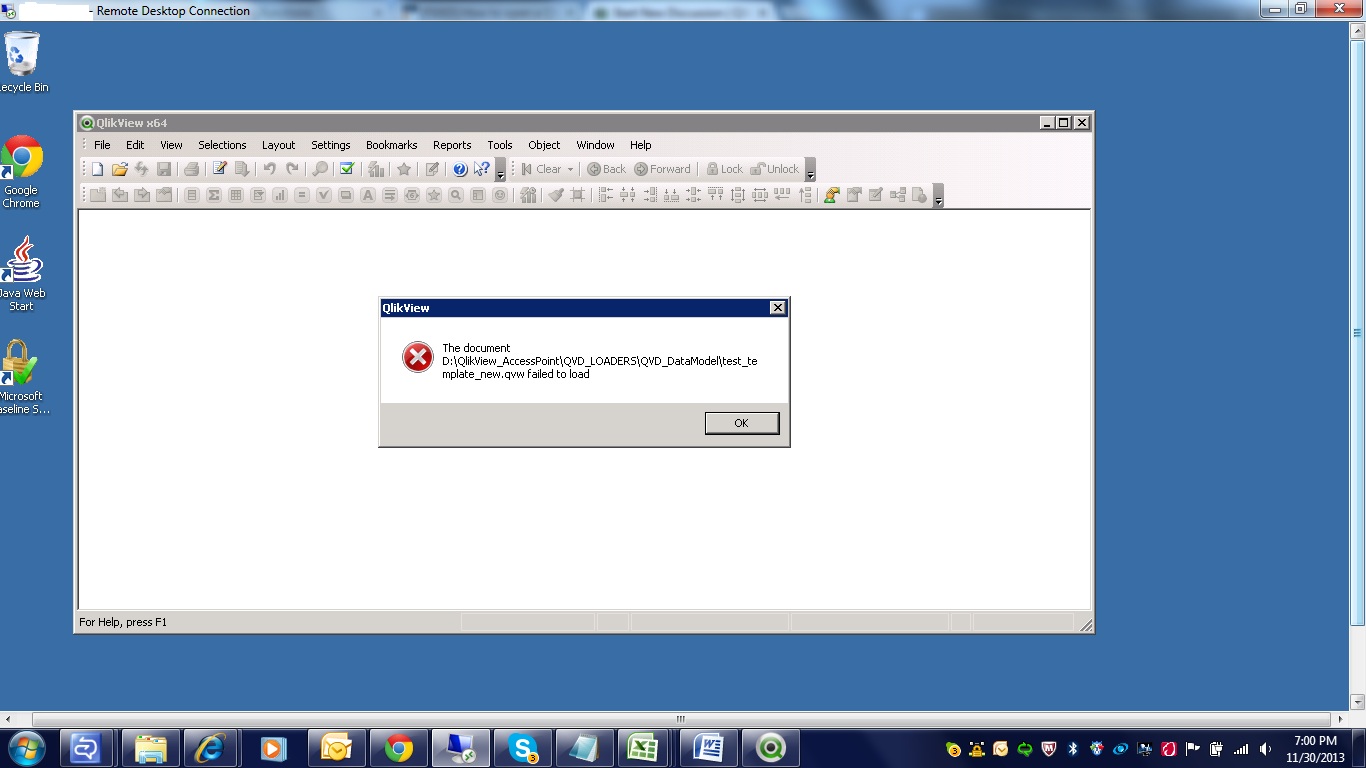Viewport: 1366px width, 768px height.
Task: Open Skype from the taskbar
Action: pyautogui.click(x=523, y=748)
